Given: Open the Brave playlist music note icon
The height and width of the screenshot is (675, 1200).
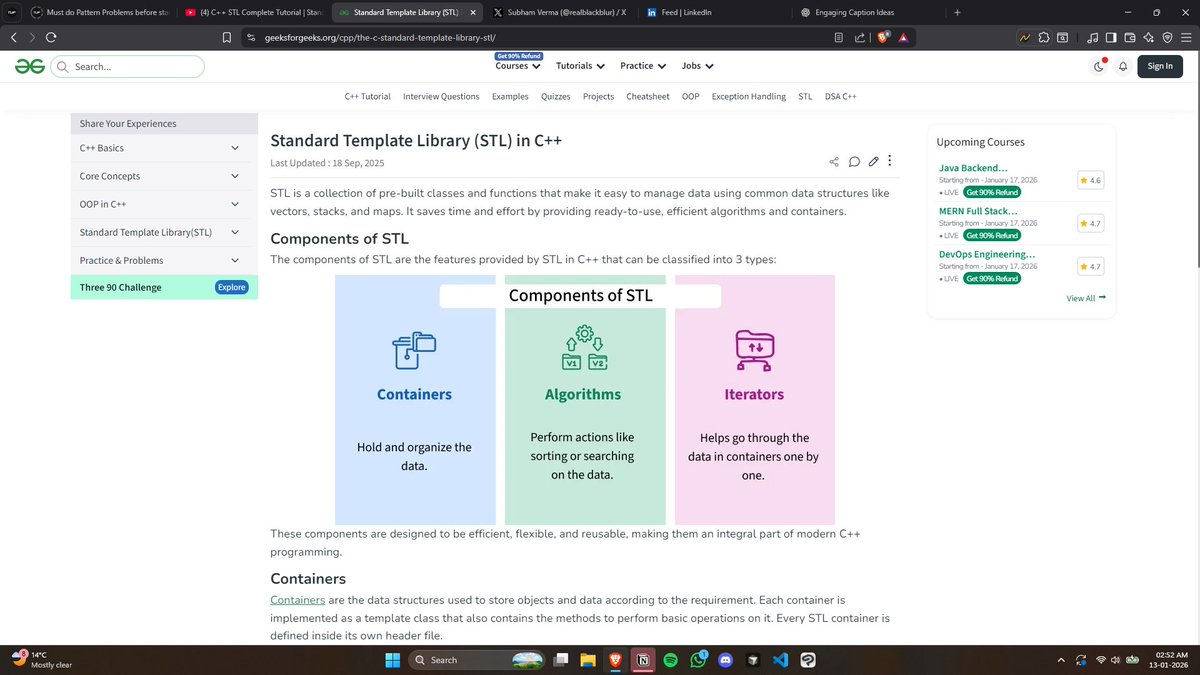Looking at the screenshot, I should [x=1092, y=37].
